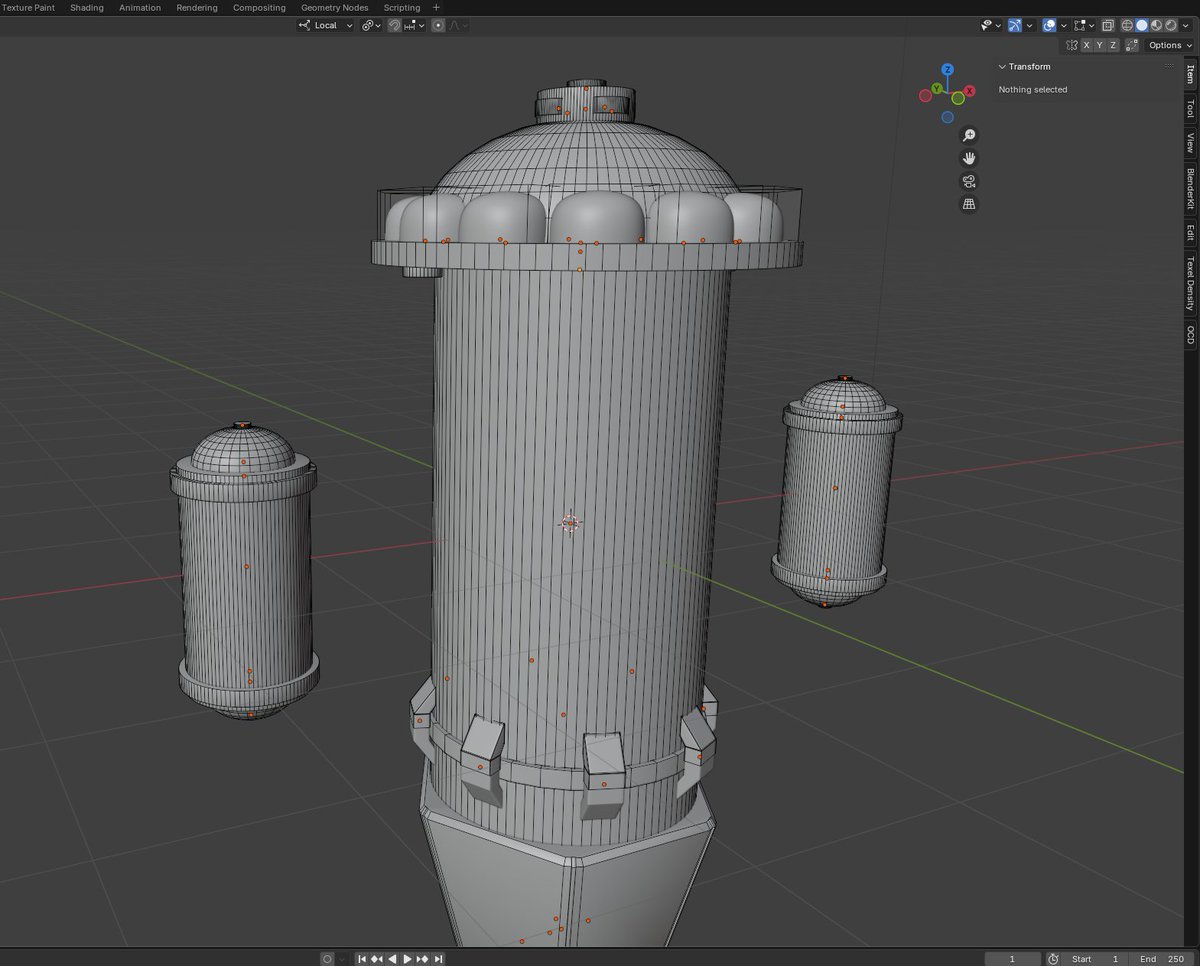The width and height of the screenshot is (1200, 966).
Task: Jump to previous keyframe
Action: point(377,959)
